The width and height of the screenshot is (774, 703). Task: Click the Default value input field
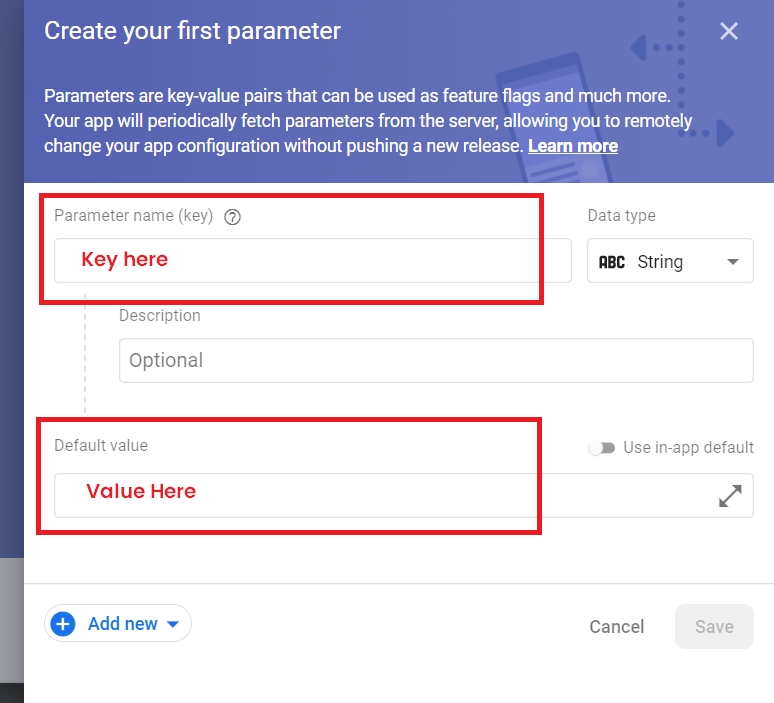tap(380, 495)
